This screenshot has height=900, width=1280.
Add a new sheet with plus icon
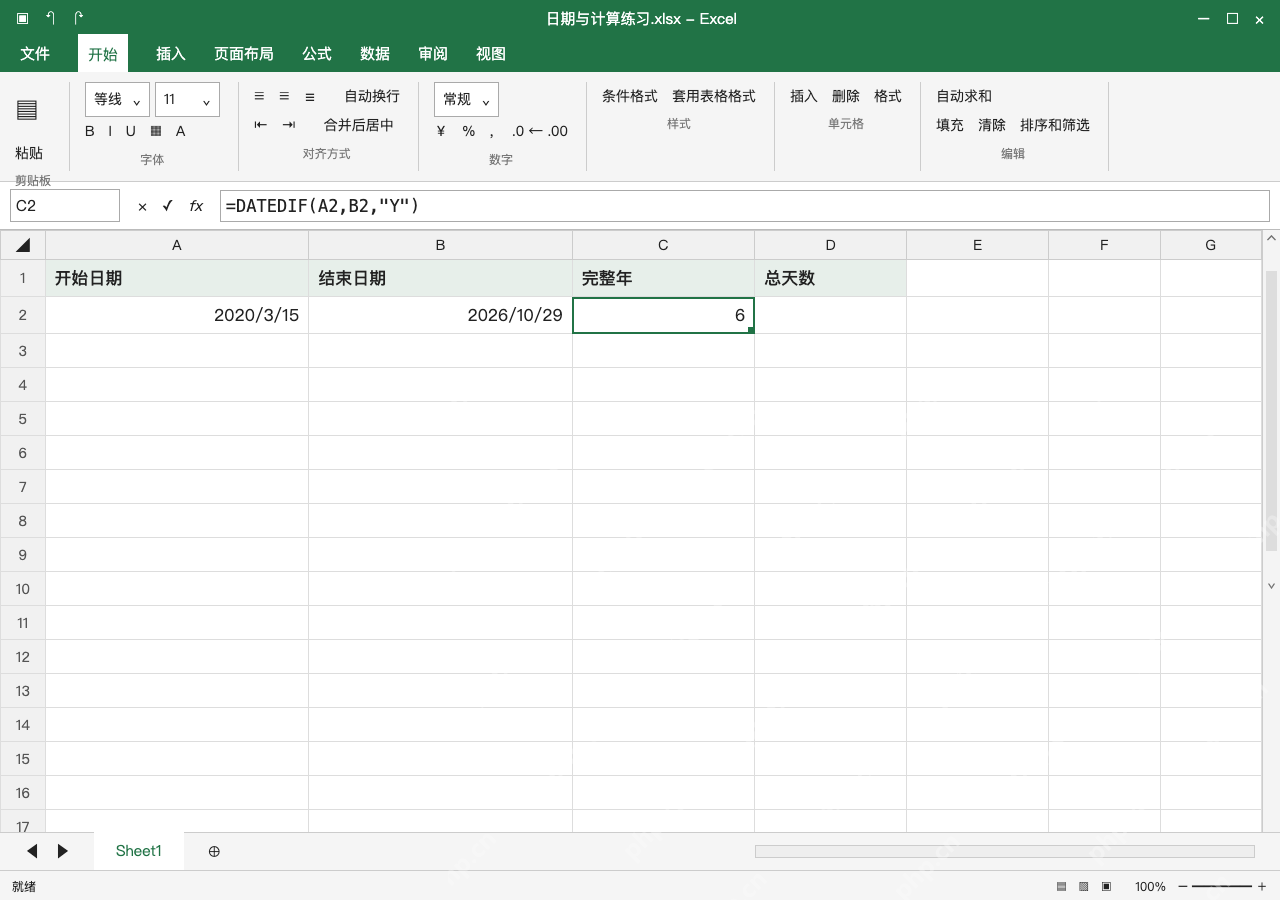(214, 851)
